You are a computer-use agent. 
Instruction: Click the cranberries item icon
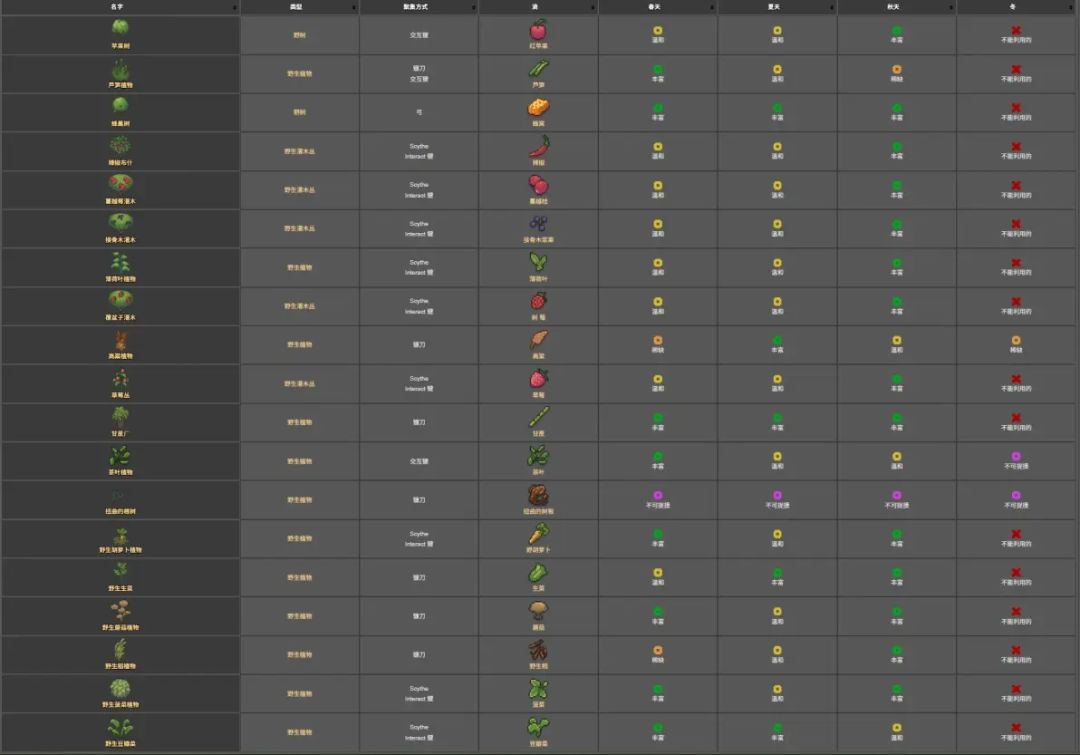click(538, 185)
